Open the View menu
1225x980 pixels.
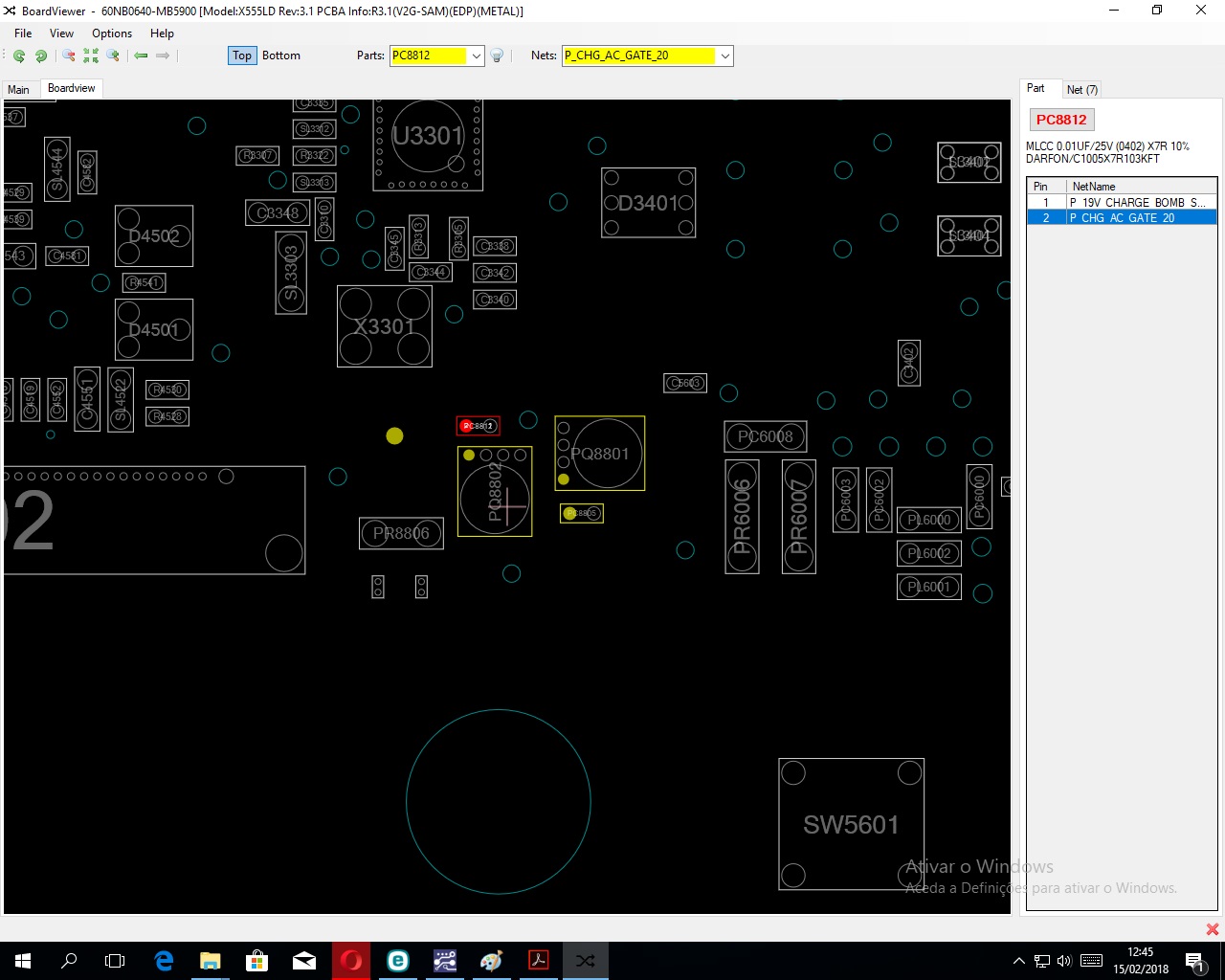[x=61, y=33]
